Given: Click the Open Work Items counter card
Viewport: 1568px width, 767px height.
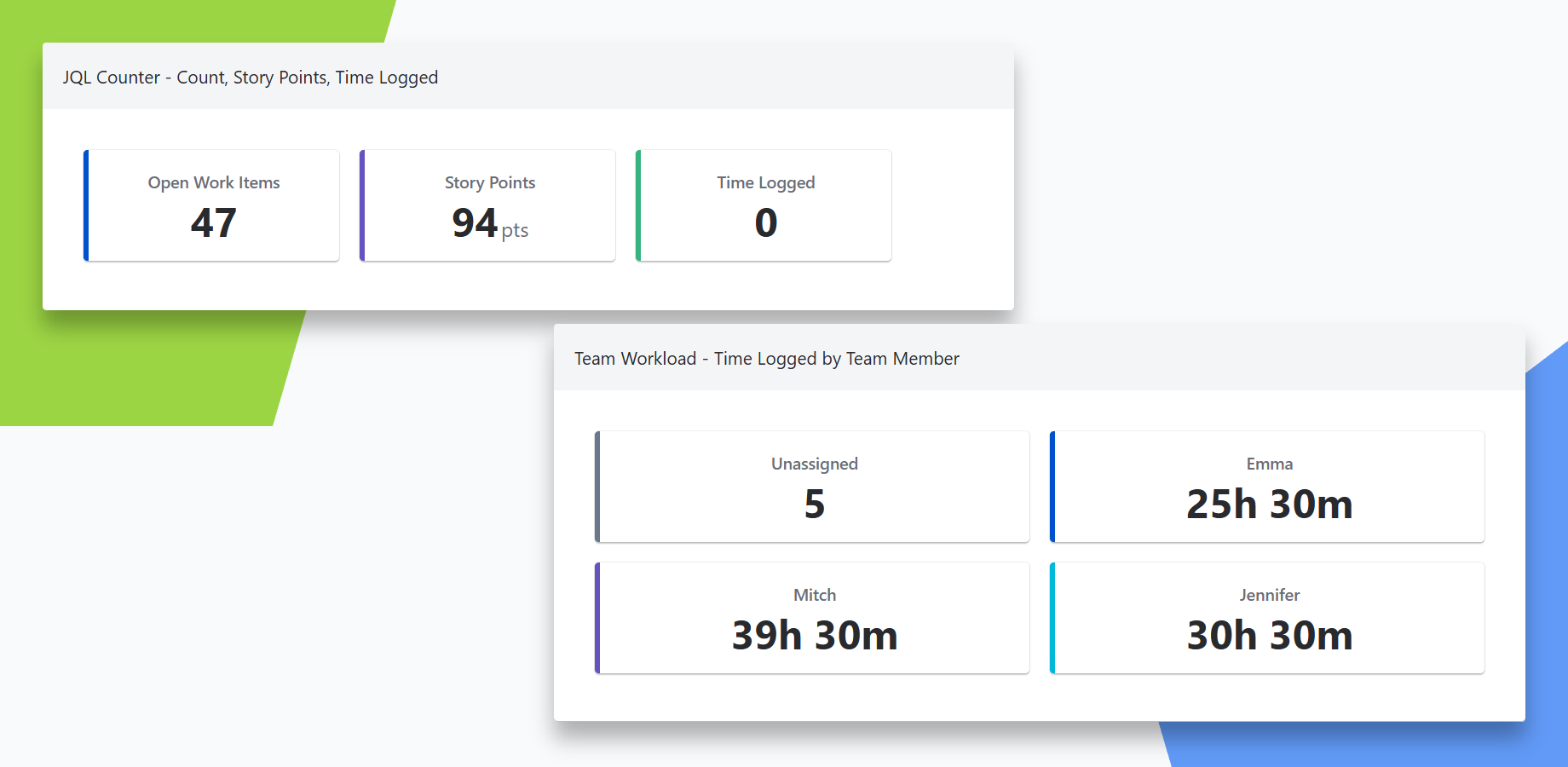Looking at the screenshot, I should point(211,205).
